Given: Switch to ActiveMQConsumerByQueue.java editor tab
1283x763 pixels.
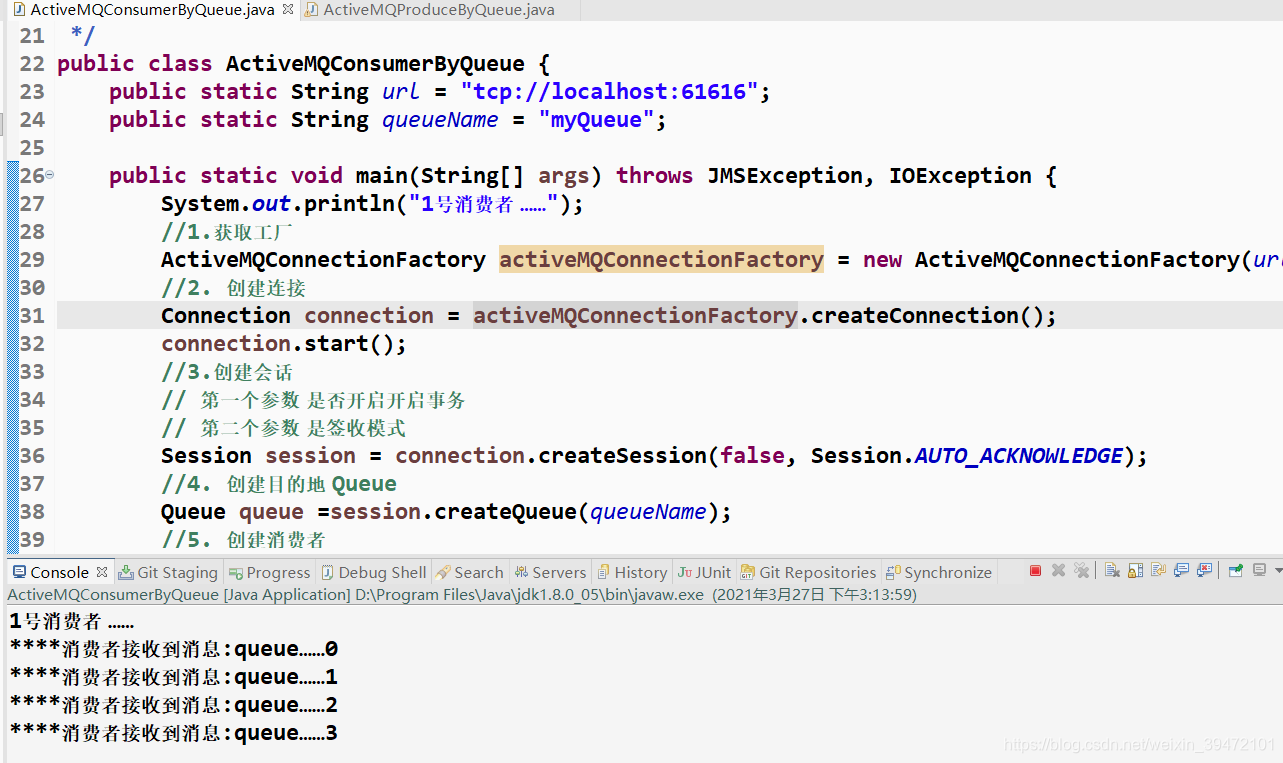Looking at the screenshot, I should [x=152, y=10].
